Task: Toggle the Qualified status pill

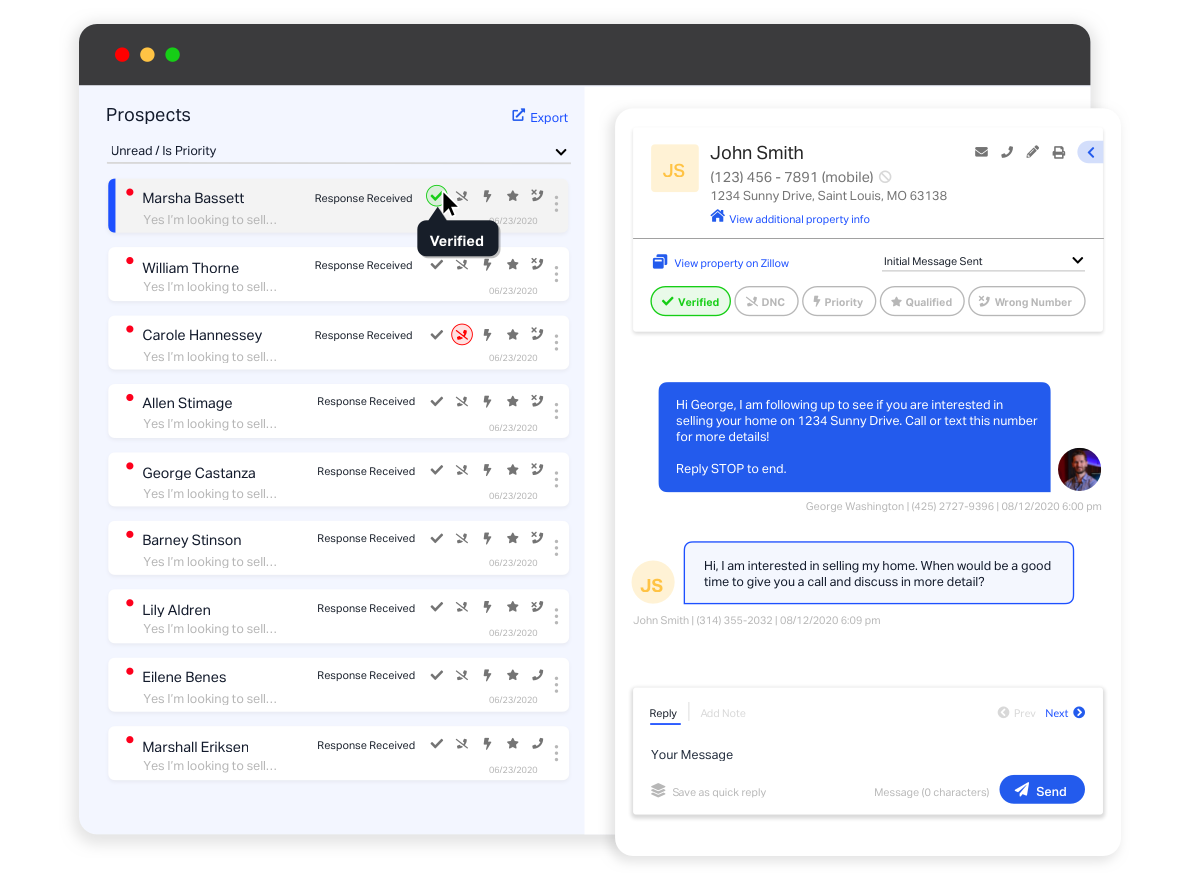Action: coord(921,301)
